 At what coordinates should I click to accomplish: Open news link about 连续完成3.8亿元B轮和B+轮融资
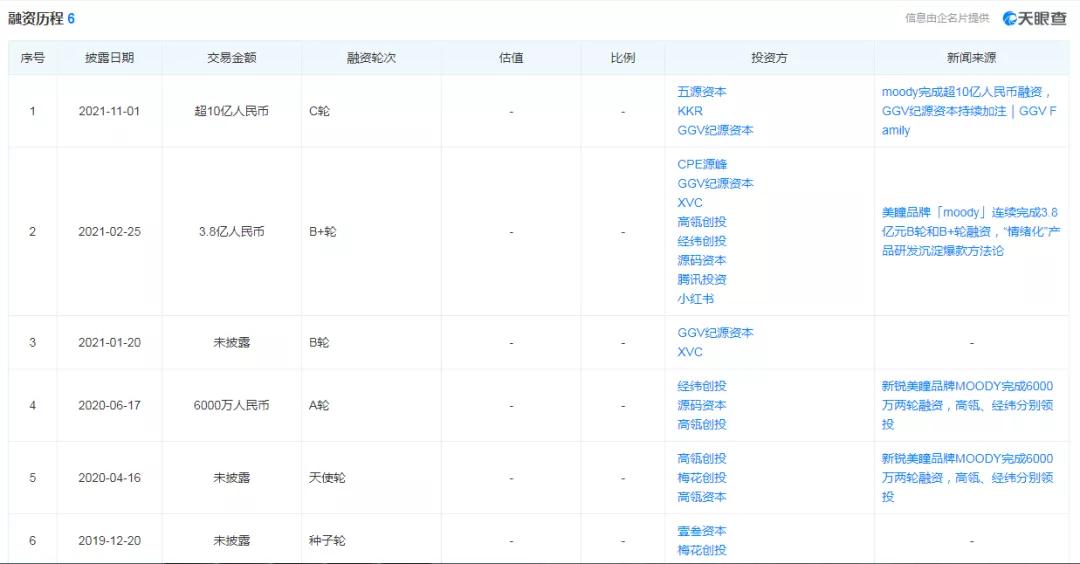point(970,231)
